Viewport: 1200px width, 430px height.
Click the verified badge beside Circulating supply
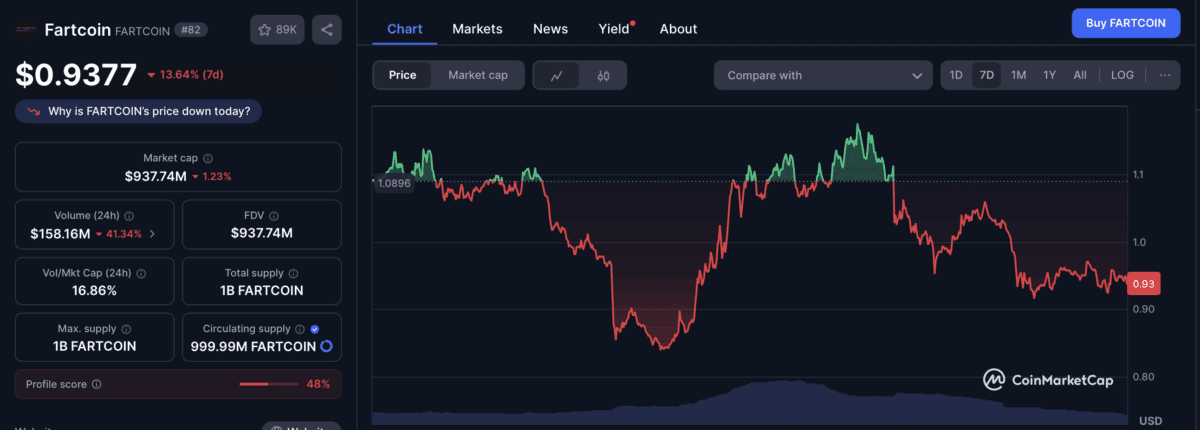pyautogui.click(x=315, y=329)
